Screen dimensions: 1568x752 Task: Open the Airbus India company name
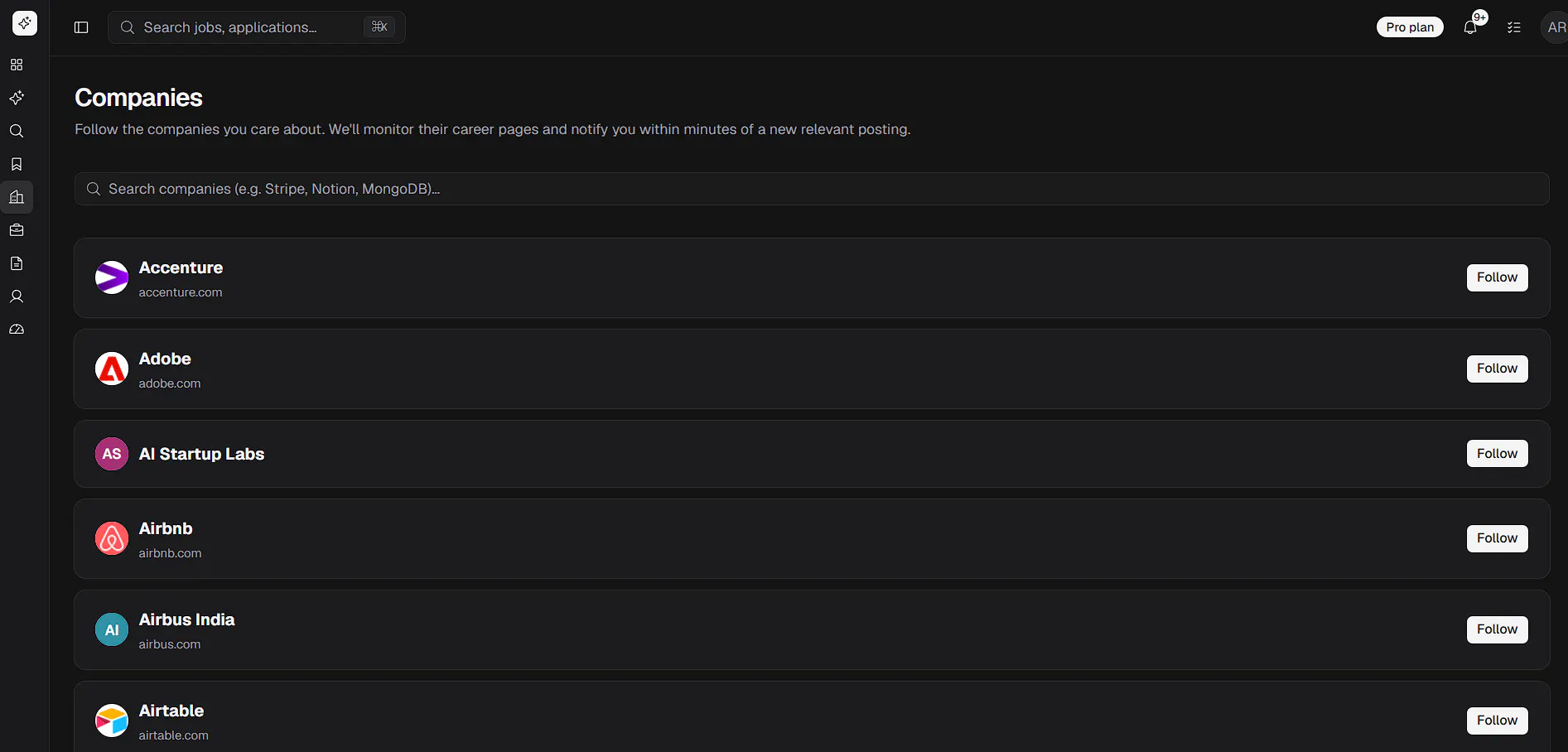click(x=186, y=619)
